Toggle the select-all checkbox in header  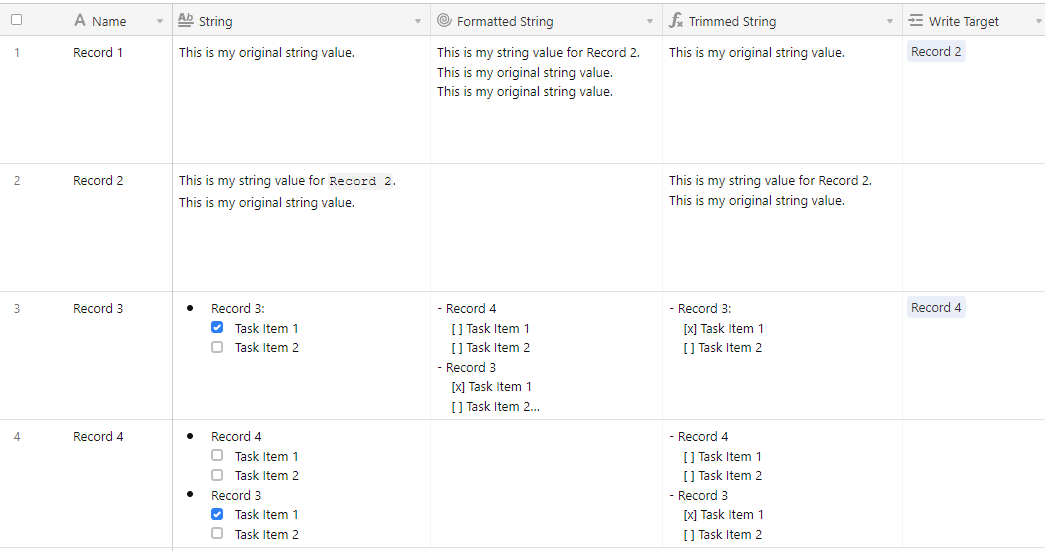[17, 20]
